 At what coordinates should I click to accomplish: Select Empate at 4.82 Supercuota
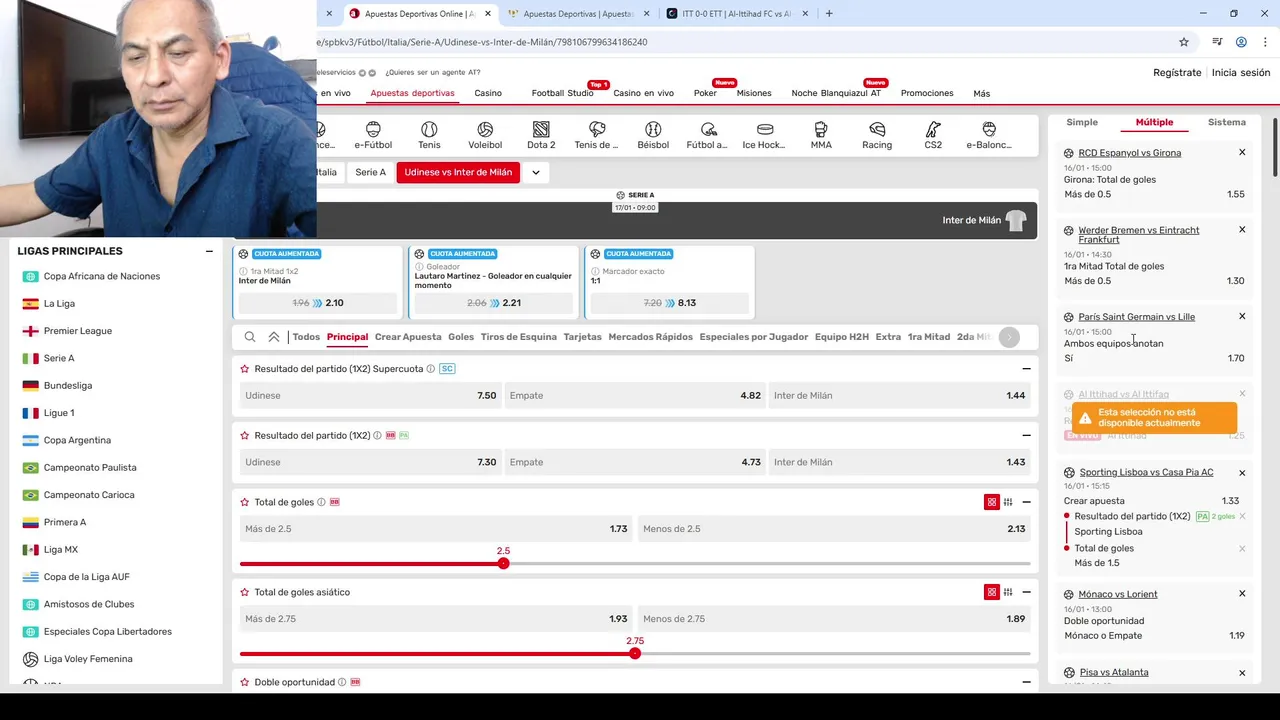[635, 395]
